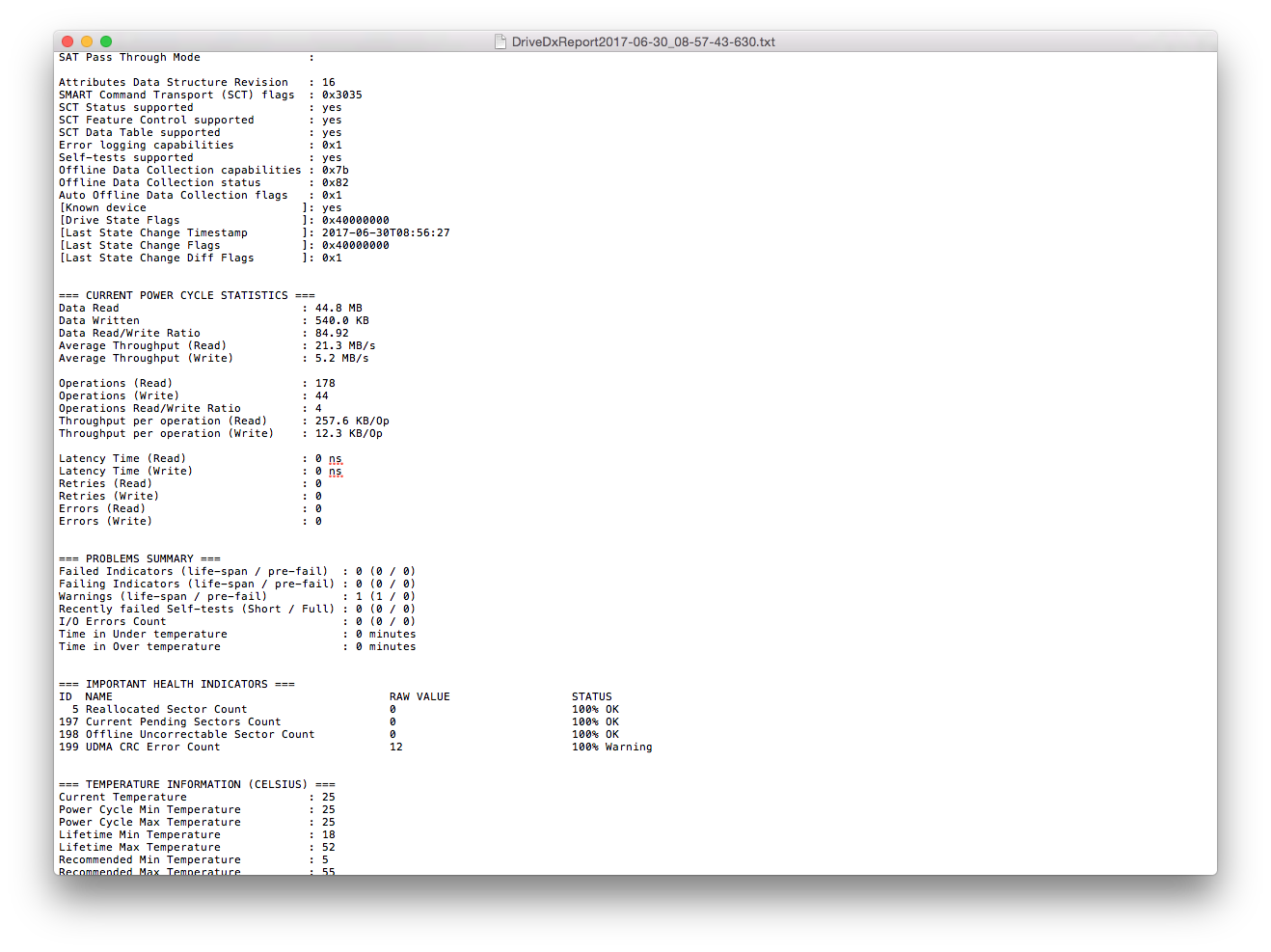Click the "Warnings (life-span / pre-fail)" label

tap(163, 597)
